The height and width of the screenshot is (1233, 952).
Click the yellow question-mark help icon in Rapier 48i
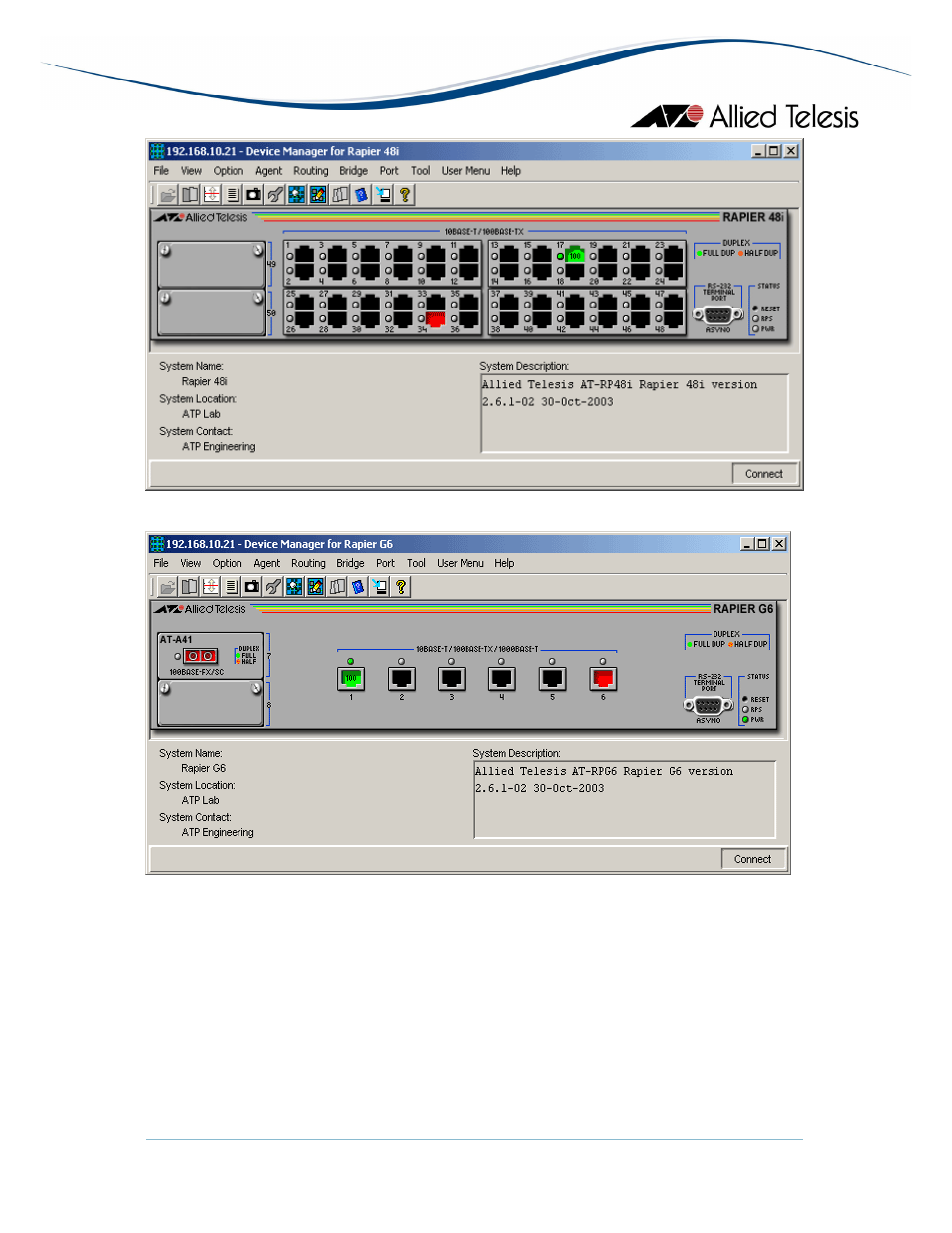click(x=405, y=195)
